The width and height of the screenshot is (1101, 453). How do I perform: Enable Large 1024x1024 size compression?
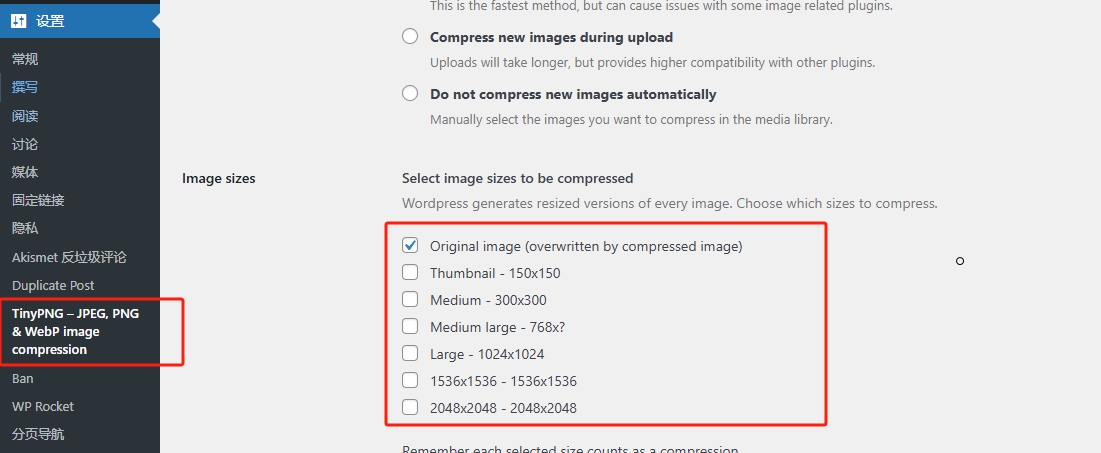[410, 353]
